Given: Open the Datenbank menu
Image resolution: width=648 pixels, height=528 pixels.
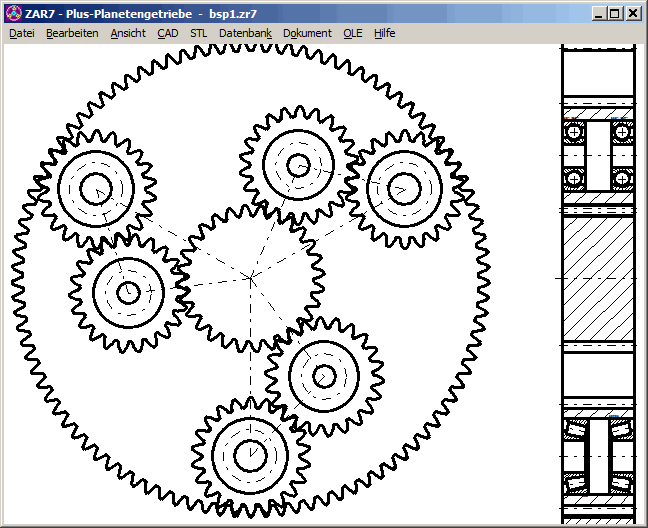Looking at the screenshot, I should 245,33.
